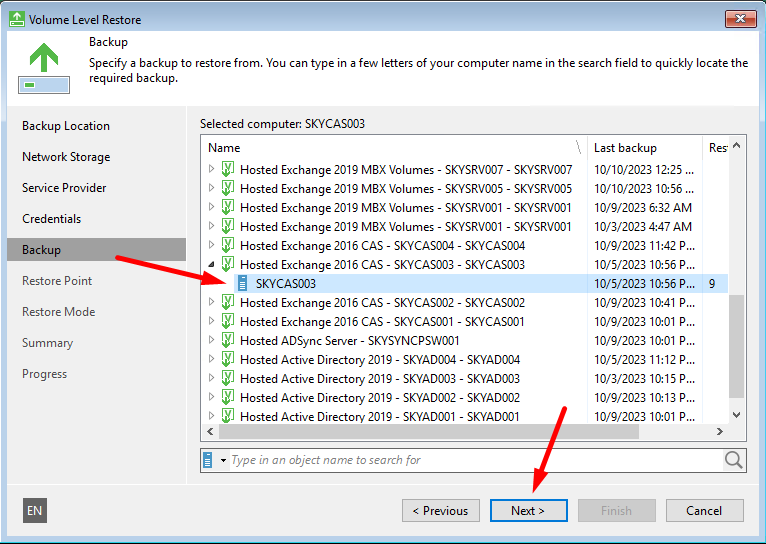Select the Summary step
766x544 pixels.
[x=47, y=343]
